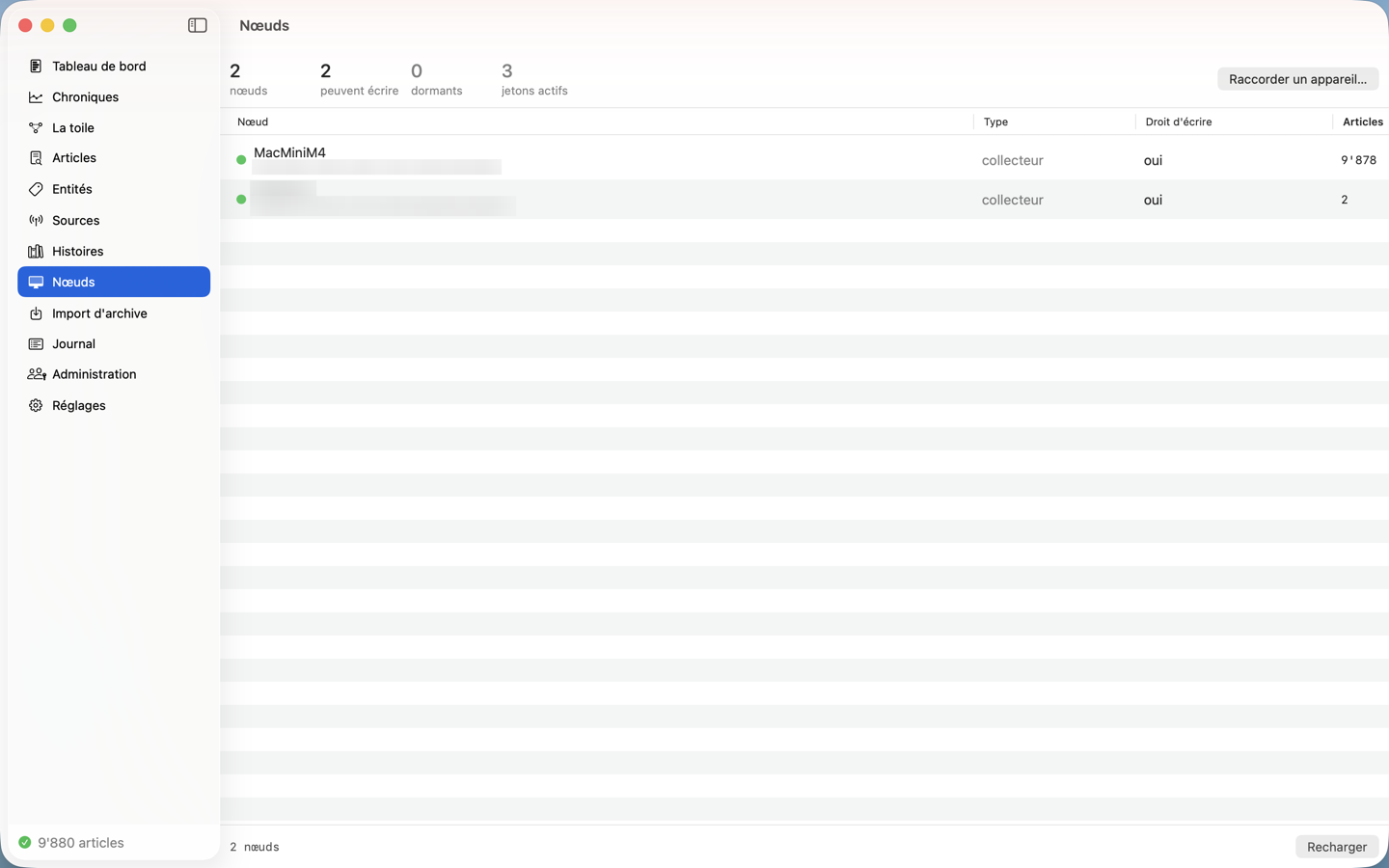Click the Recharger button

pyautogui.click(x=1336, y=847)
